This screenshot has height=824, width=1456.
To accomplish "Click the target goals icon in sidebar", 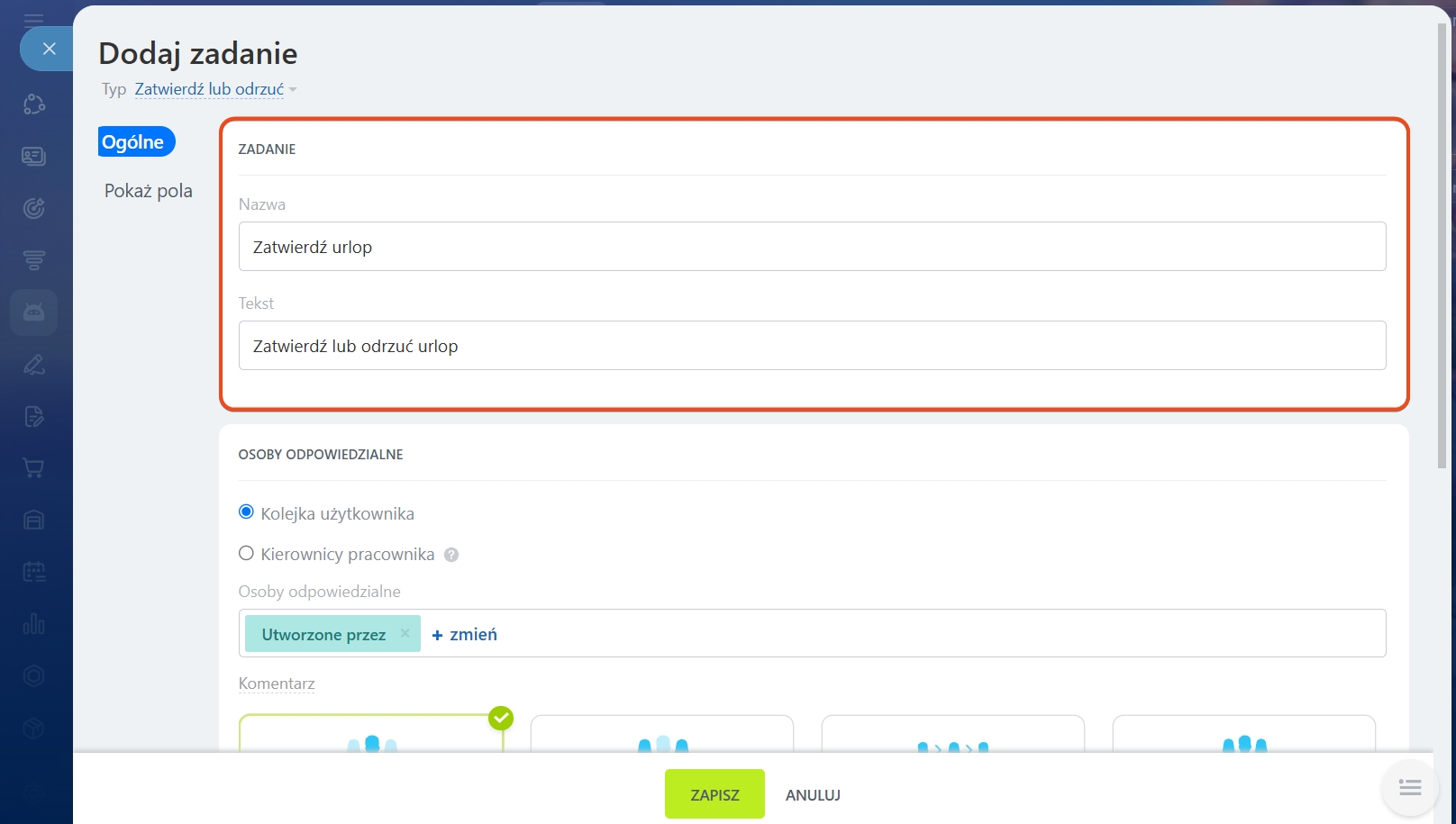I will [34, 209].
